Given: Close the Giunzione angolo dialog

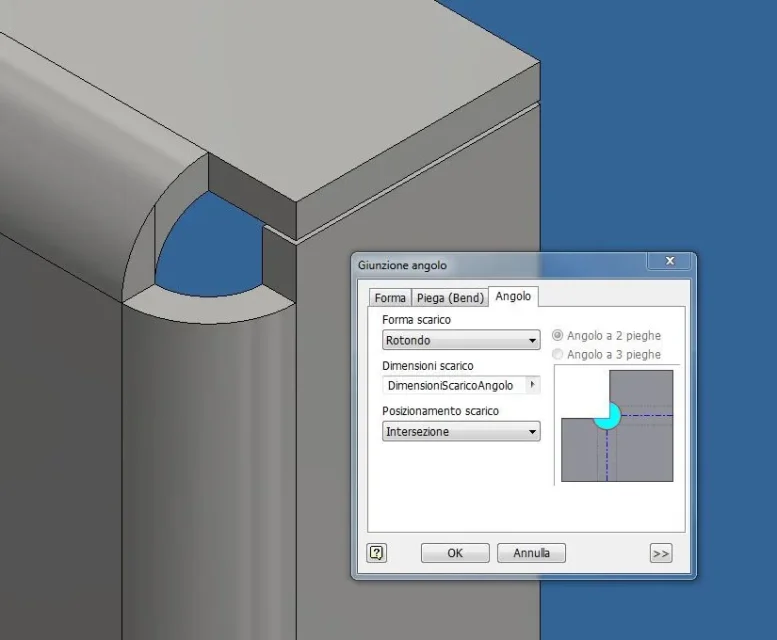Looking at the screenshot, I should 669,261.
